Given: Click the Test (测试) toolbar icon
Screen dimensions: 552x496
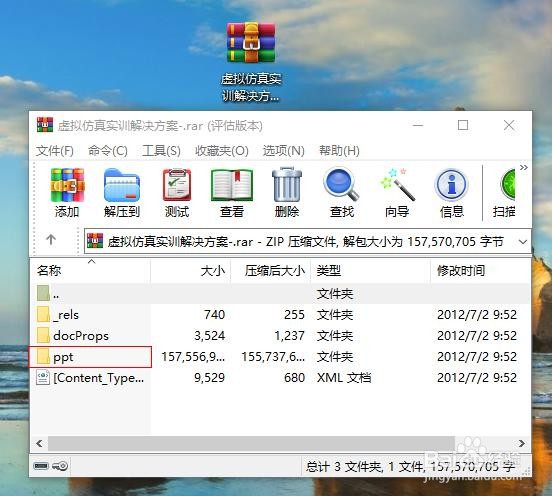Looking at the screenshot, I should (177, 186).
